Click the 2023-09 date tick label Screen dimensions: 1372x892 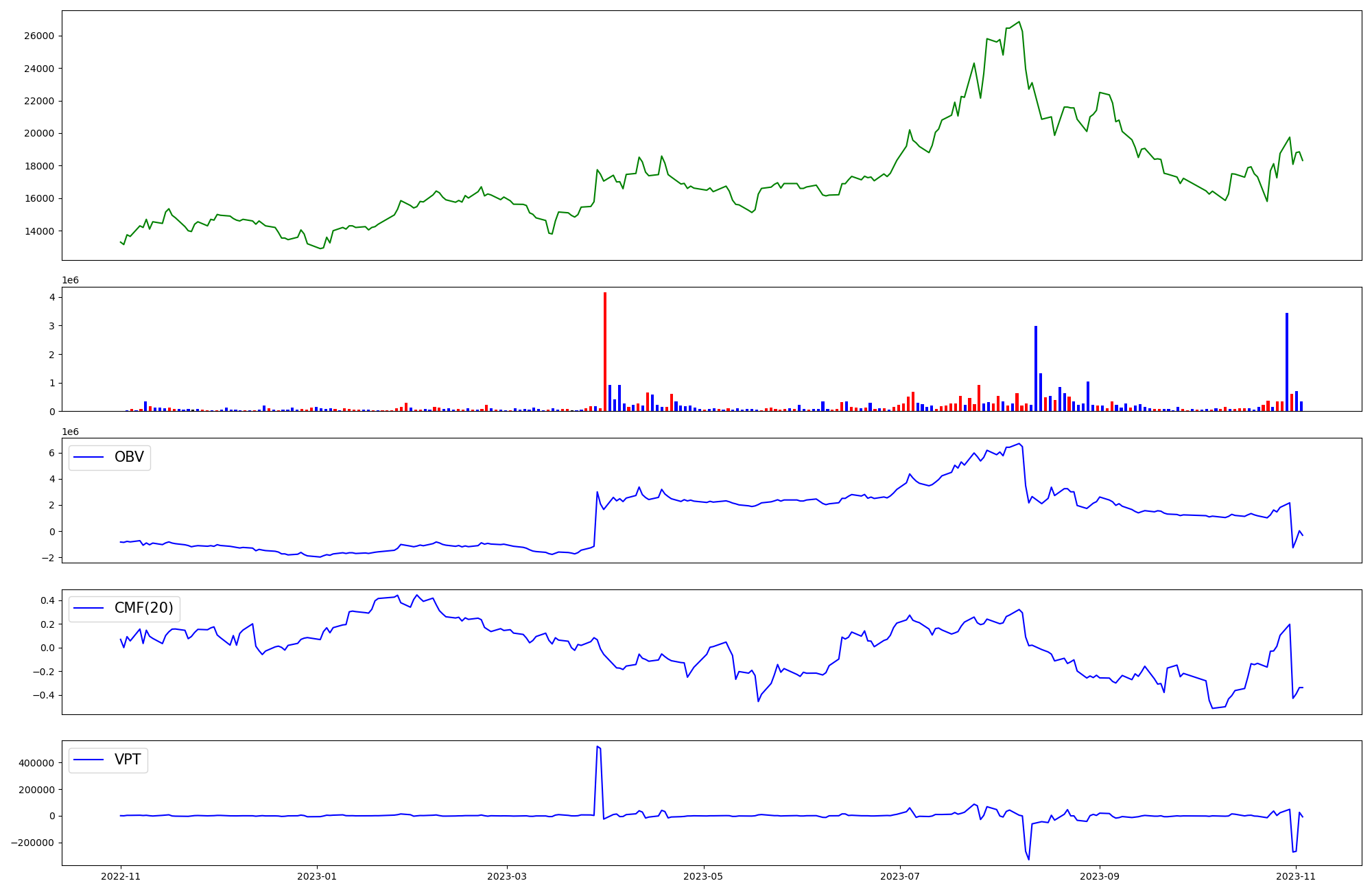point(1100,876)
